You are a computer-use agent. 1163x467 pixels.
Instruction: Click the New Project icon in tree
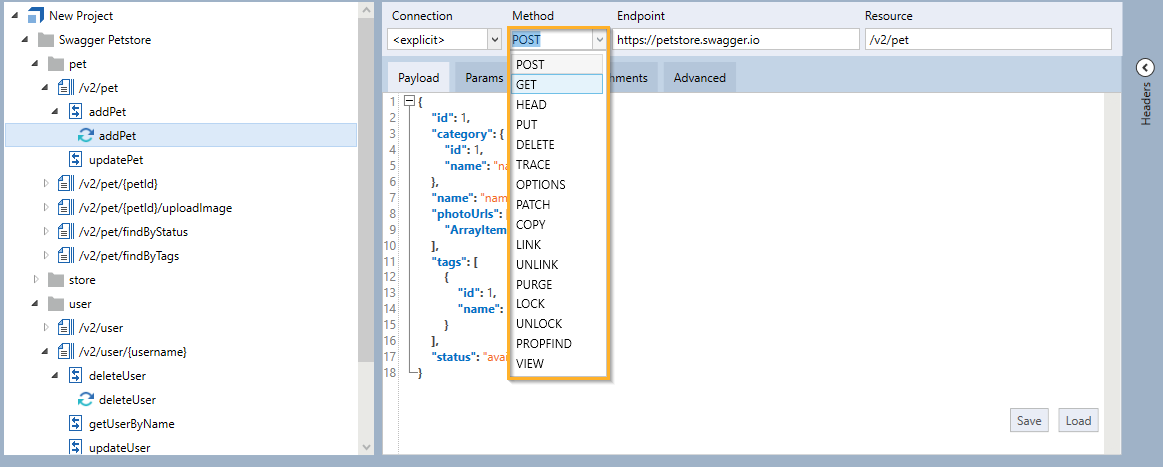tap(35, 16)
